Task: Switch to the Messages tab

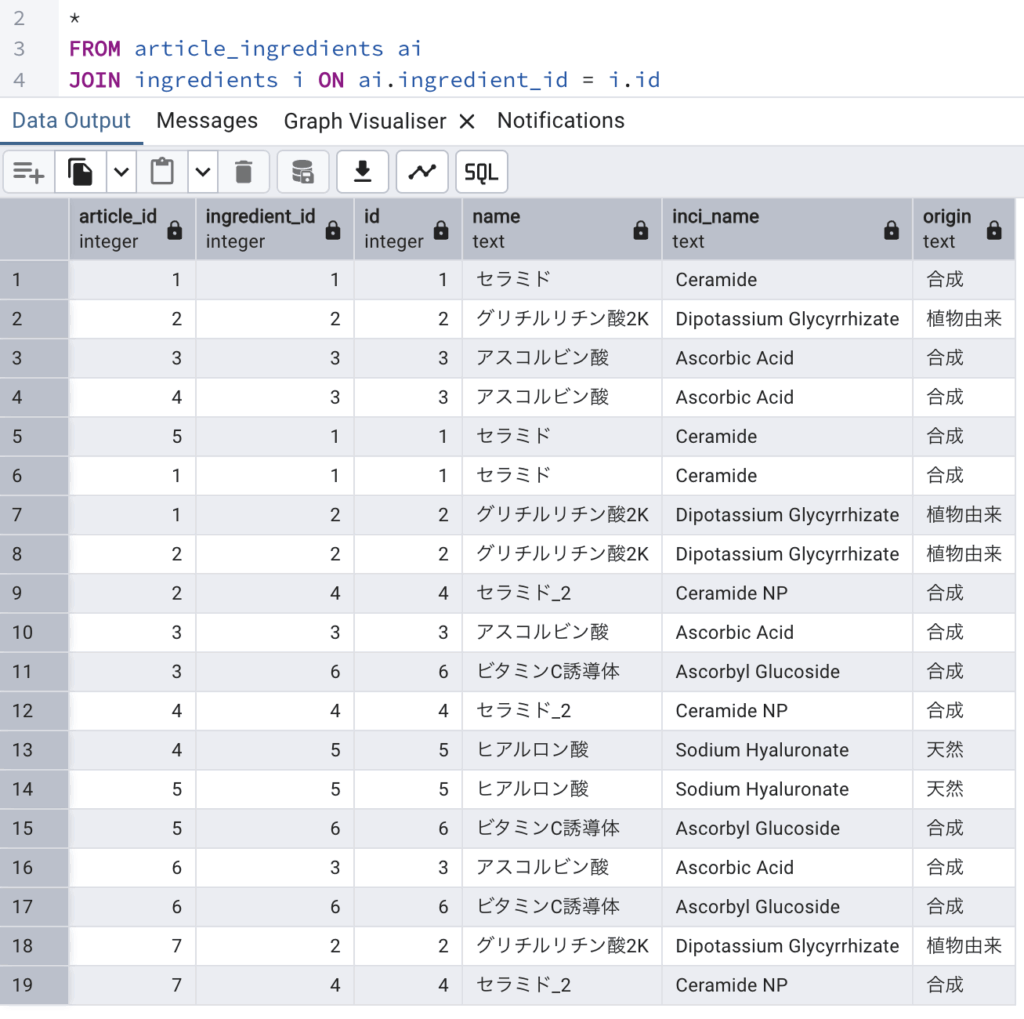Action: [207, 121]
